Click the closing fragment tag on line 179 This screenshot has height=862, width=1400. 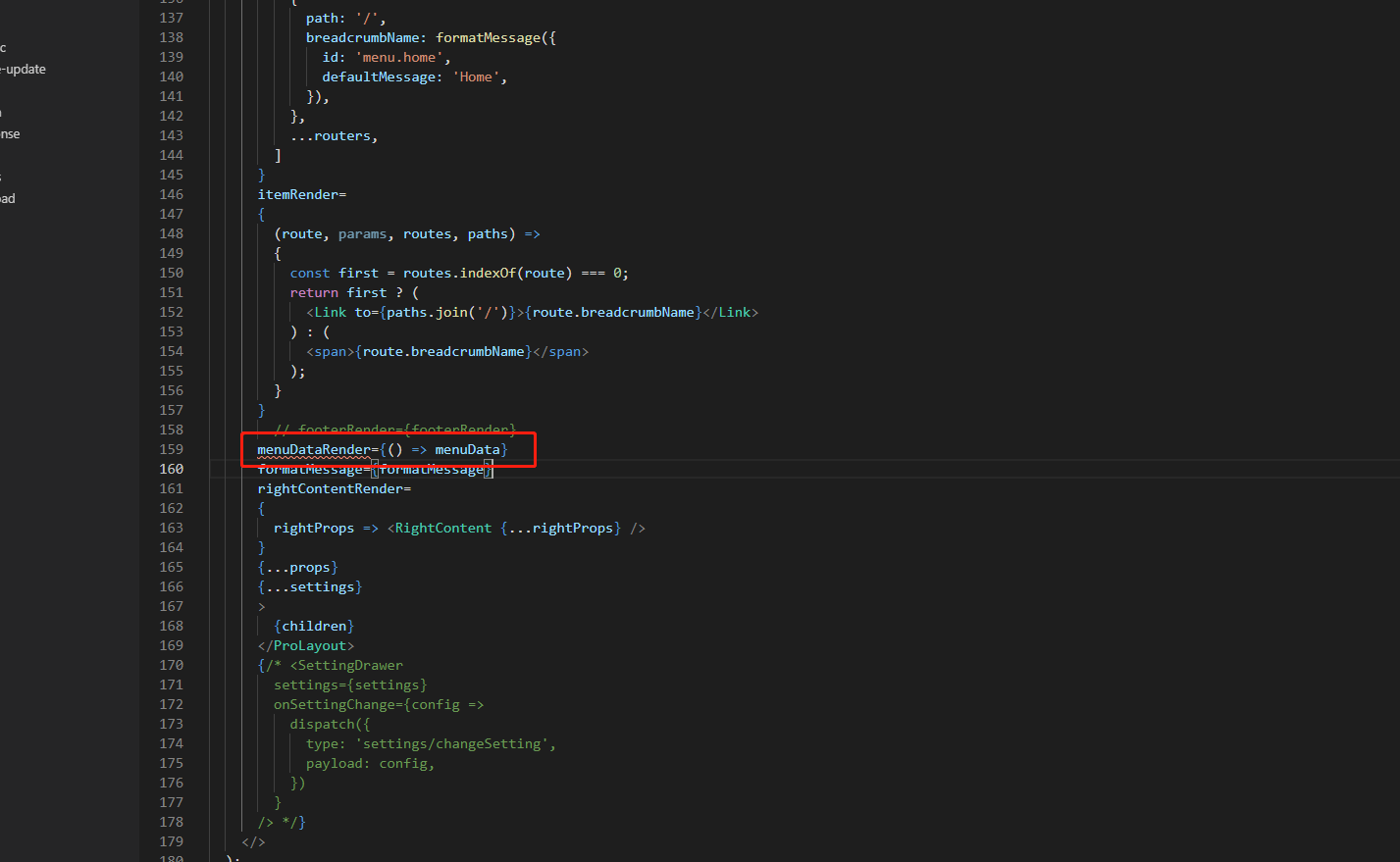(x=253, y=841)
